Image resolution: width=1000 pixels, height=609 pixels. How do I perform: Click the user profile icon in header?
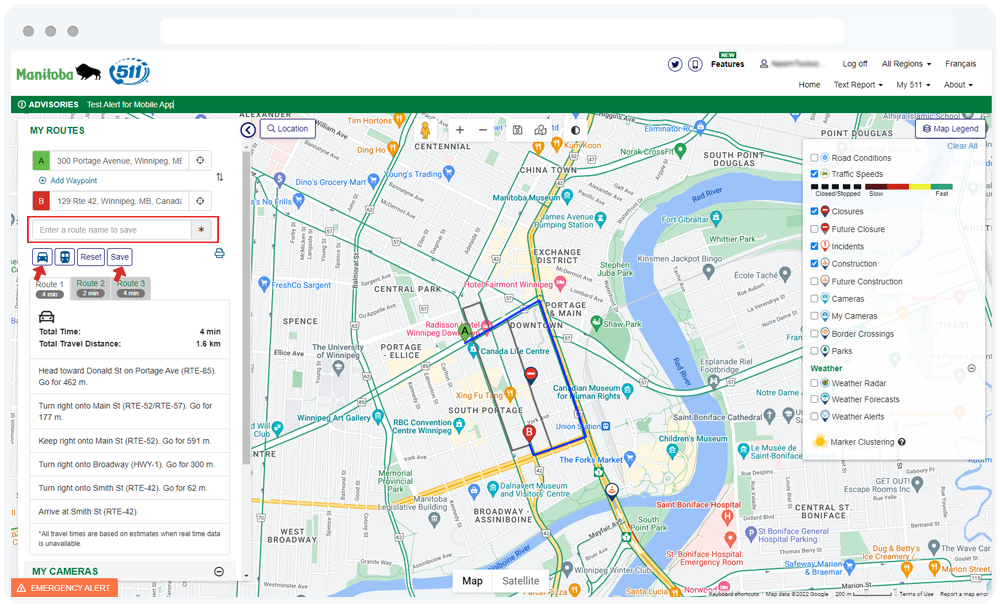coord(763,64)
